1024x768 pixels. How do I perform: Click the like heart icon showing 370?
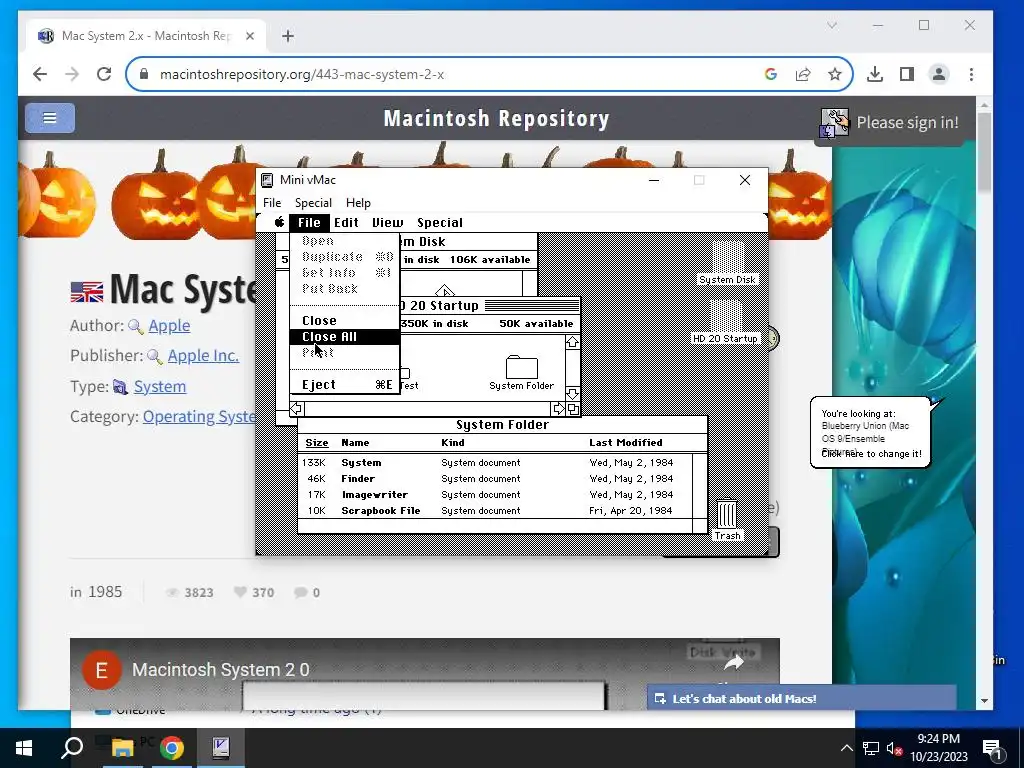point(240,592)
